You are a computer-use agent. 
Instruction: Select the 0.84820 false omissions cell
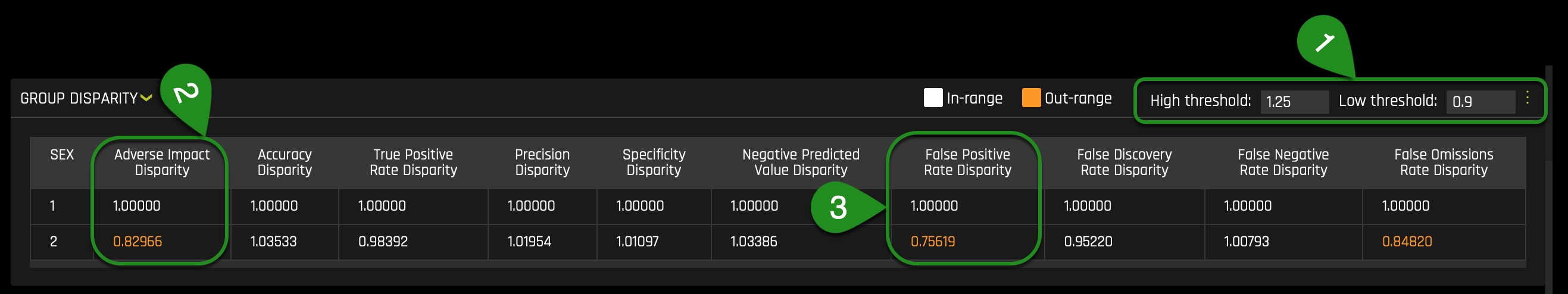1407,242
